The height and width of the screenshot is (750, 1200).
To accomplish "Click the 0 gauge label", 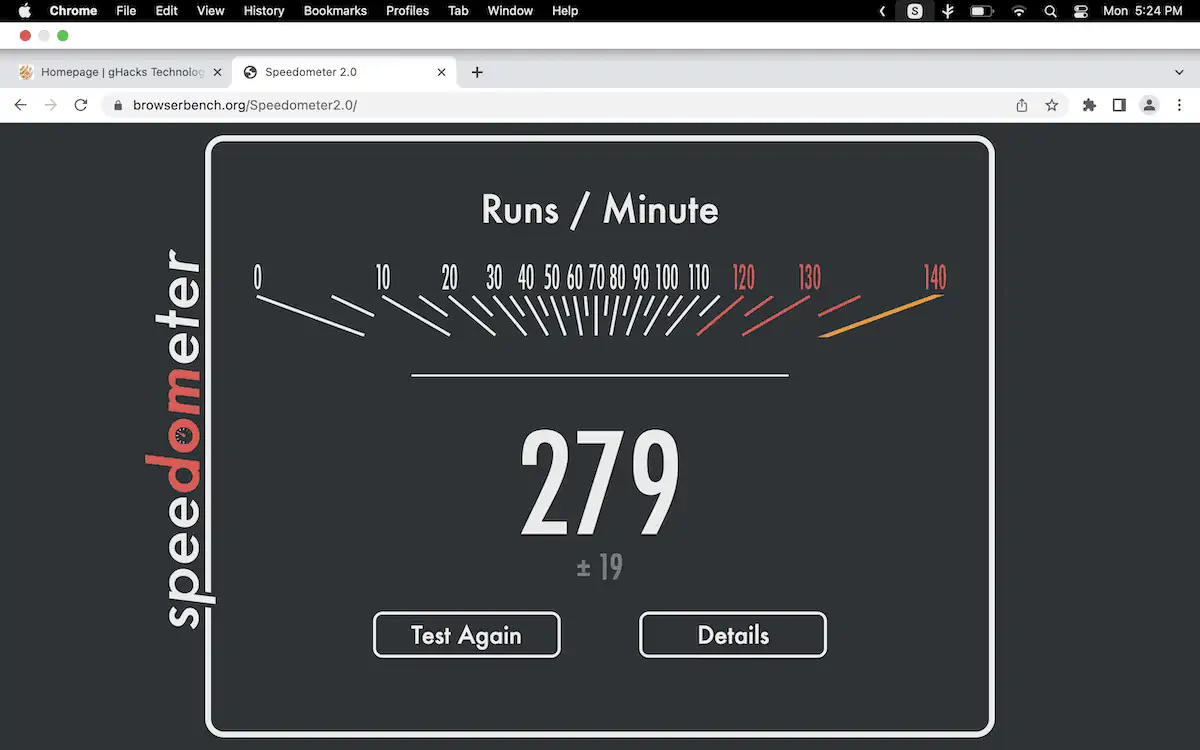I will tap(258, 277).
